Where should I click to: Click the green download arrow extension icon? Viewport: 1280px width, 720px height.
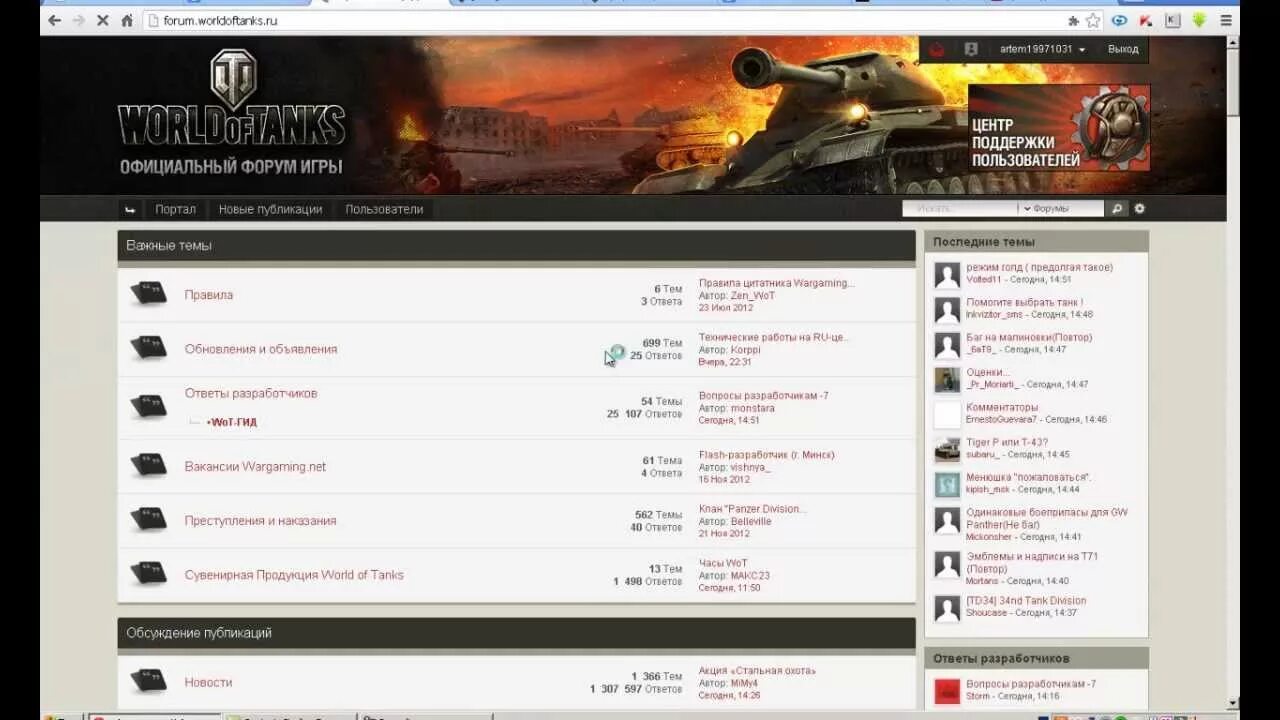click(x=1199, y=20)
